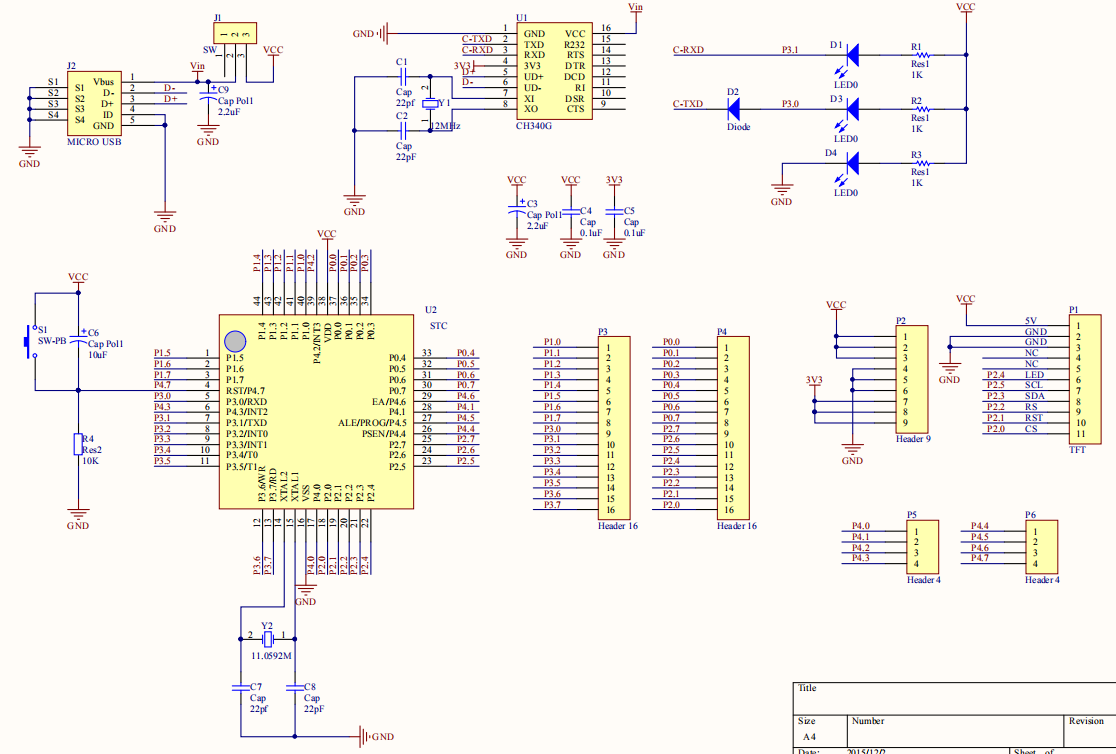Select the S1 SW-PB pushbutton symbol
Screen dimensions: 1116x754
click(x=31, y=341)
